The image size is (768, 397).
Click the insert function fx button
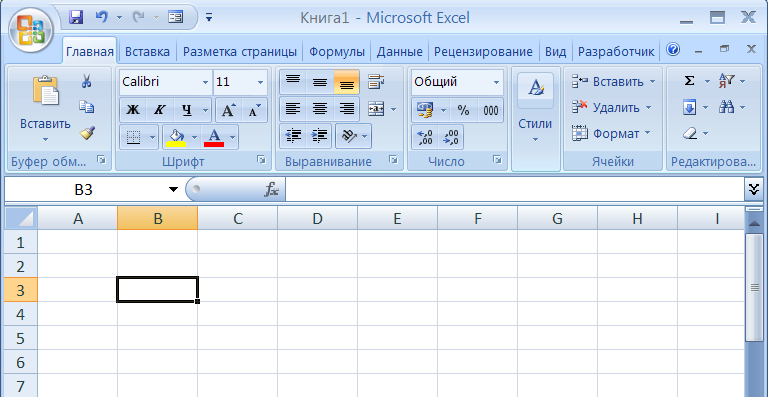[272, 189]
